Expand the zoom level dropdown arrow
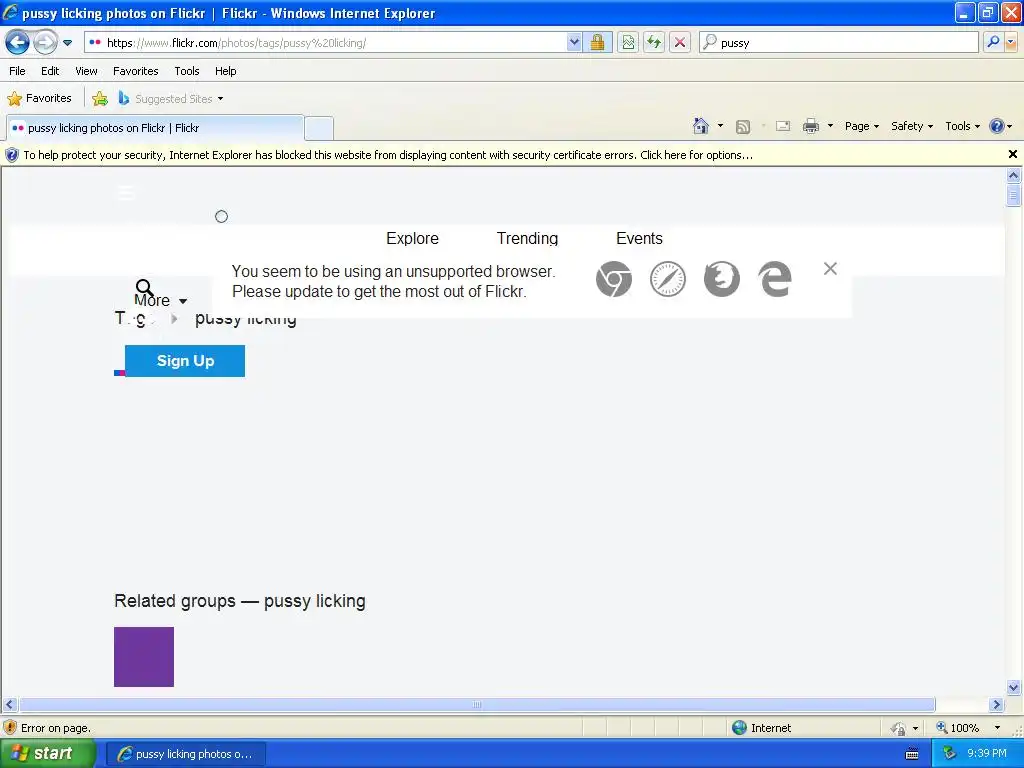Viewport: 1024px width, 768px height. (x=997, y=728)
